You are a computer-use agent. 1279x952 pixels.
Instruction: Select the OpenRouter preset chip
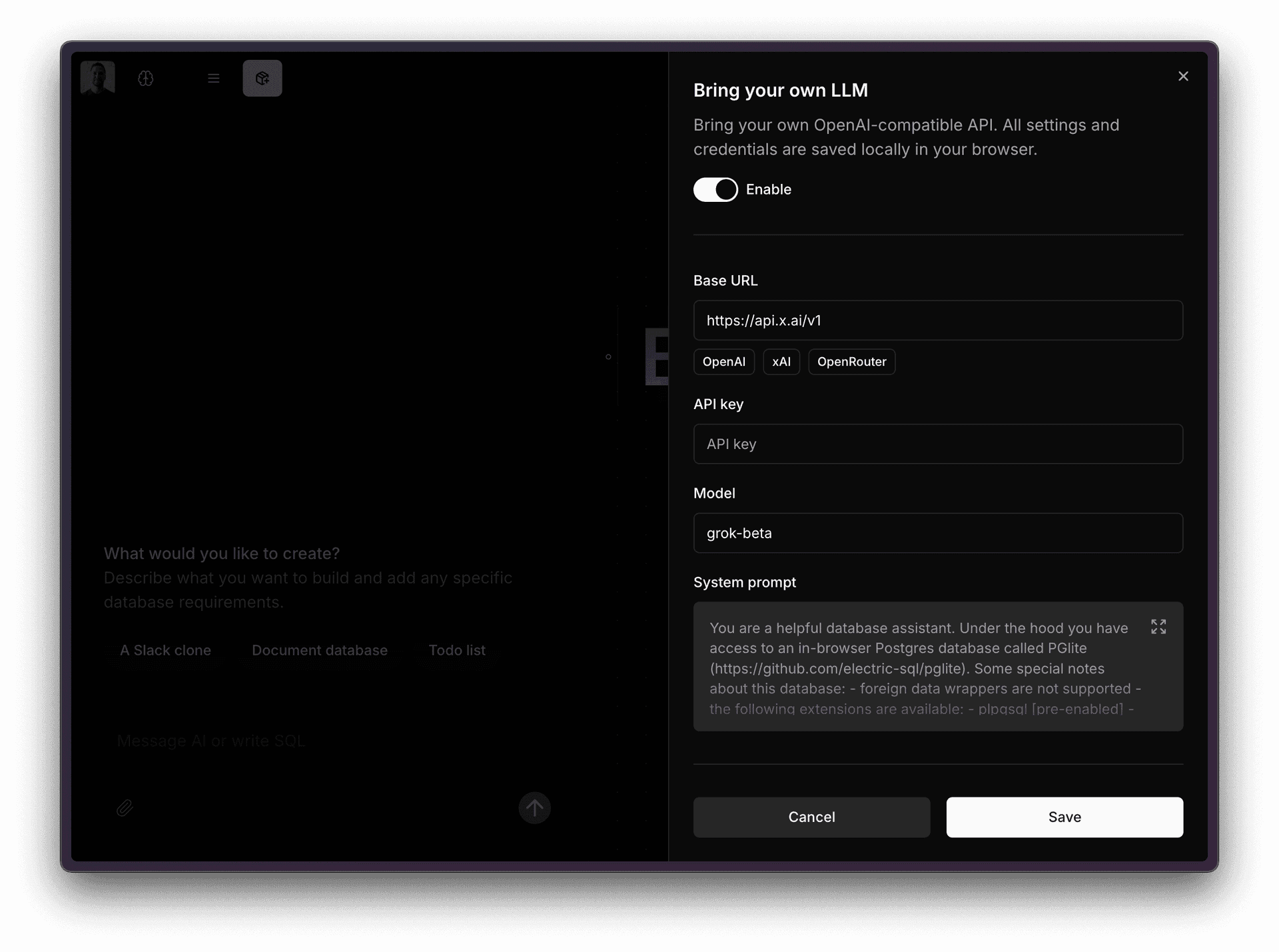tap(851, 362)
